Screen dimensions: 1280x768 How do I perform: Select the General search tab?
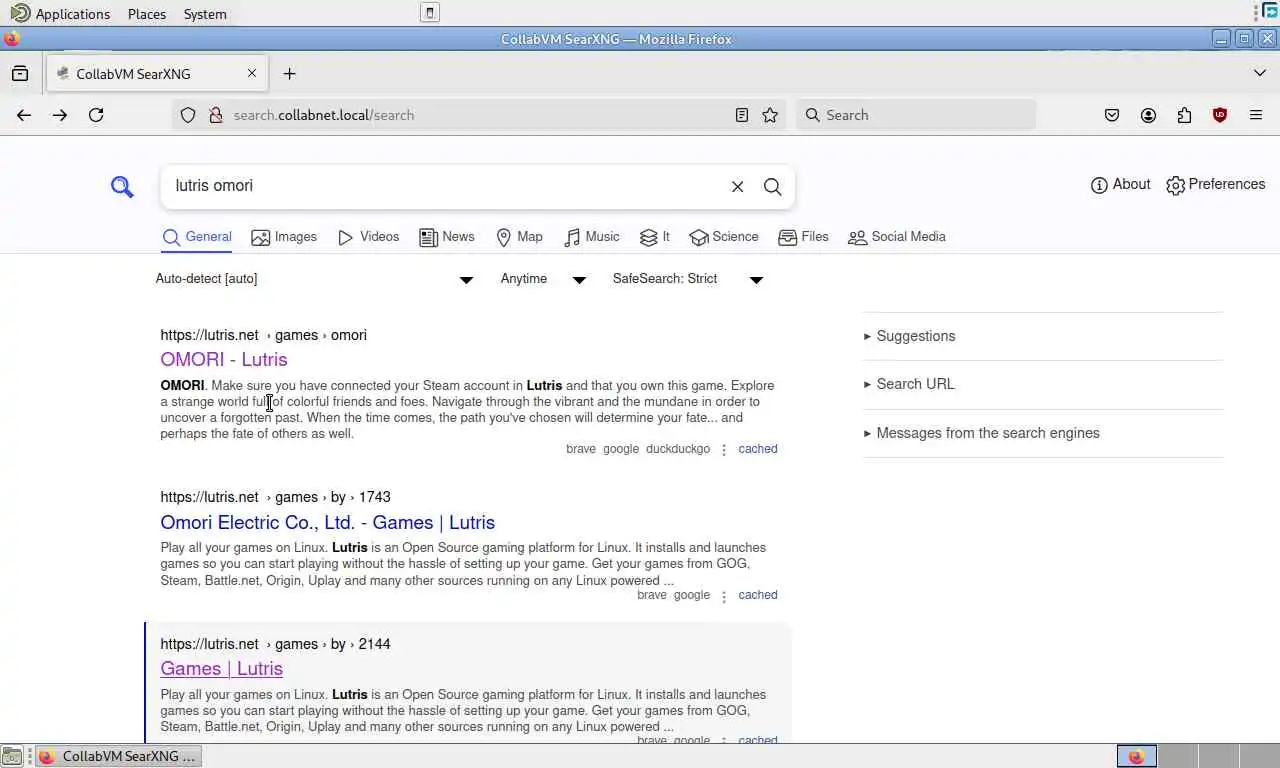pyautogui.click(x=197, y=237)
